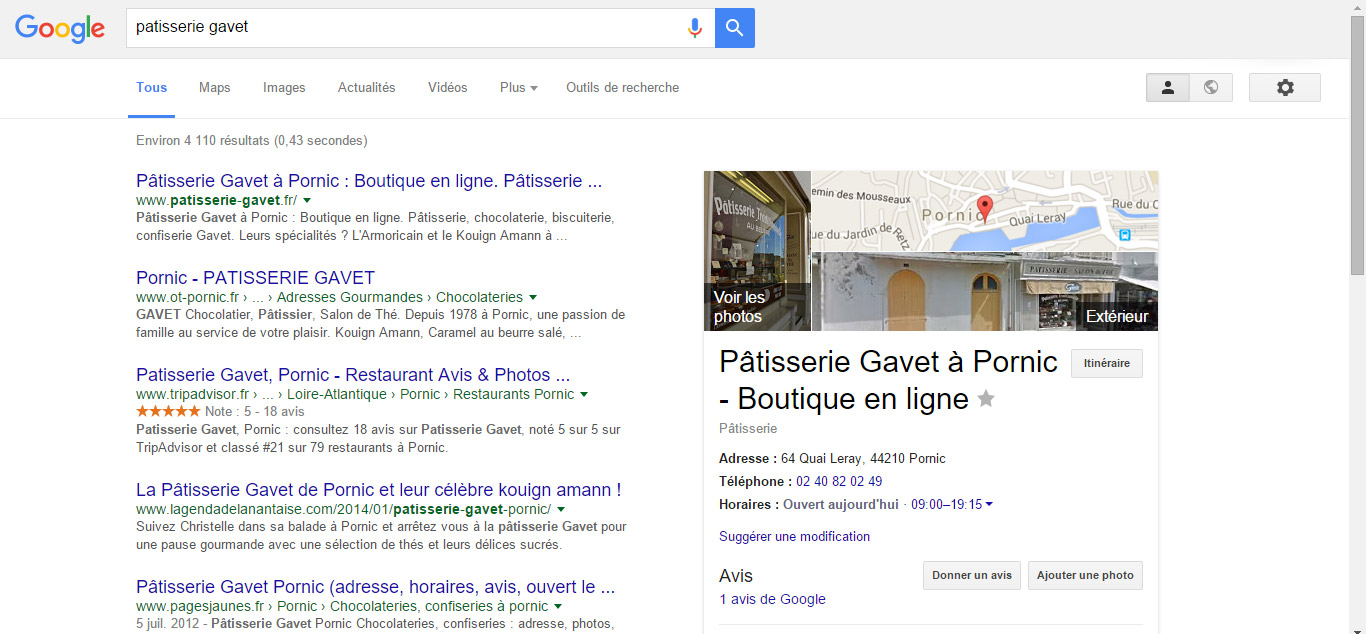Click the blue transit icon on map
The height and width of the screenshot is (634, 1366).
[1125, 235]
